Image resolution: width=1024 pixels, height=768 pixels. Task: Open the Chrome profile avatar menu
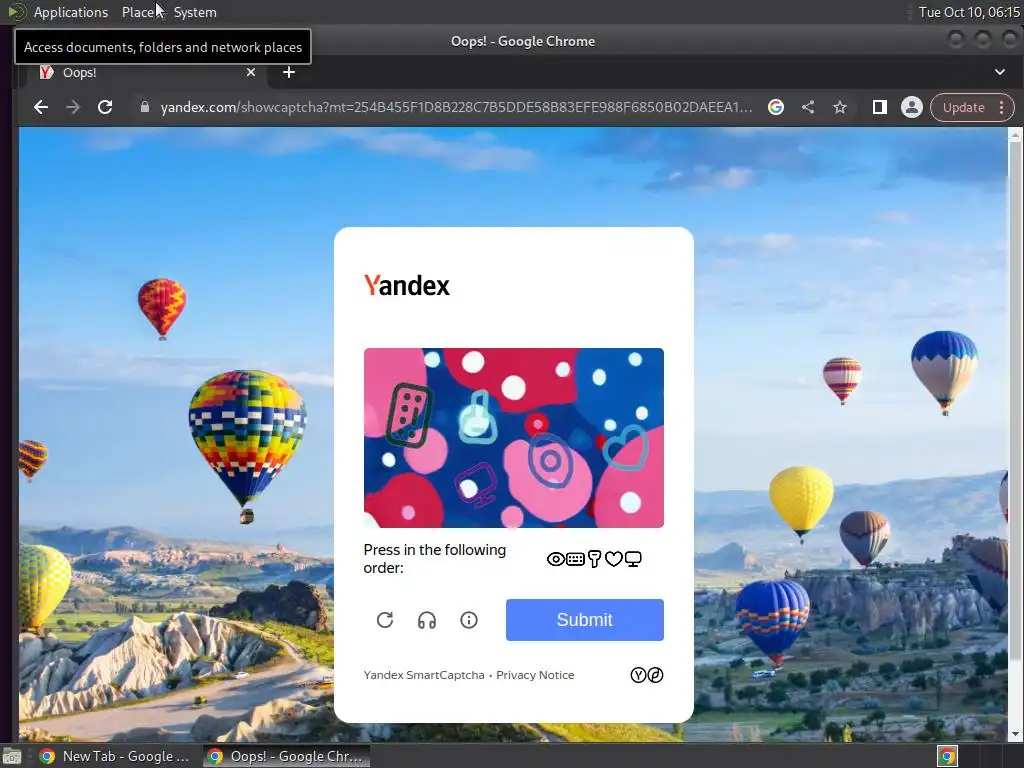pyautogui.click(x=912, y=107)
